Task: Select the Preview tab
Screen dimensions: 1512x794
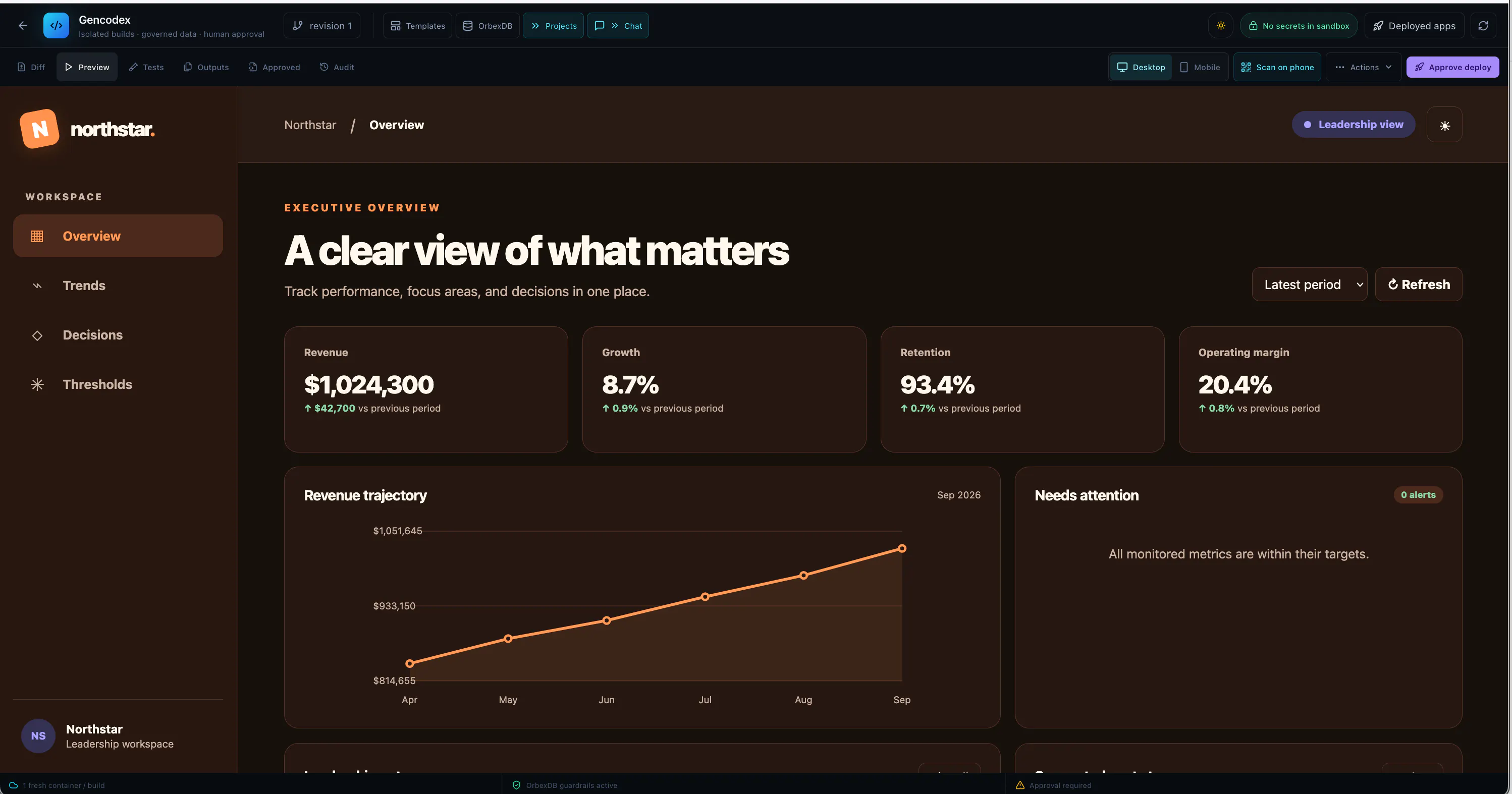Action: (87, 67)
